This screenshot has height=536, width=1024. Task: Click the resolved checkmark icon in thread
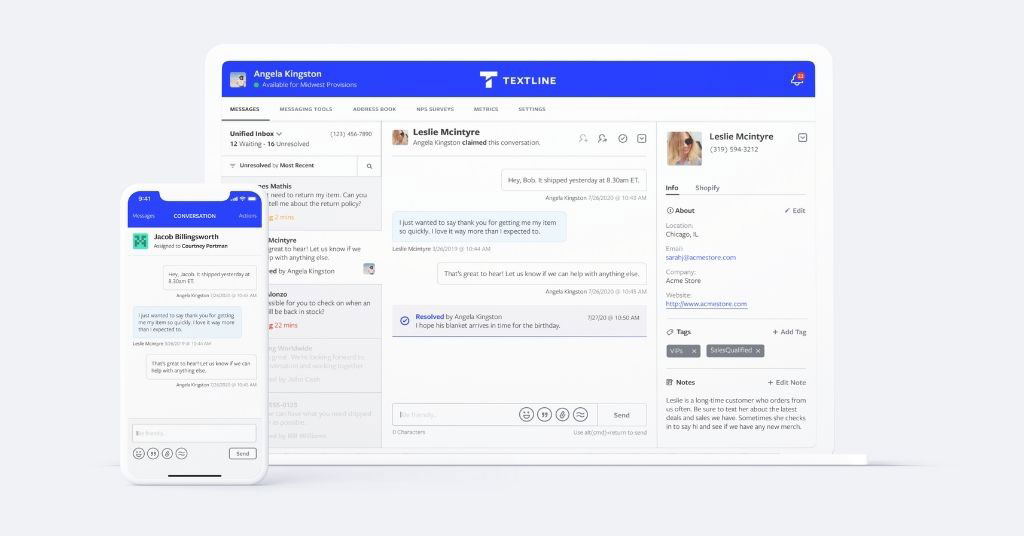click(x=405, y=321)
